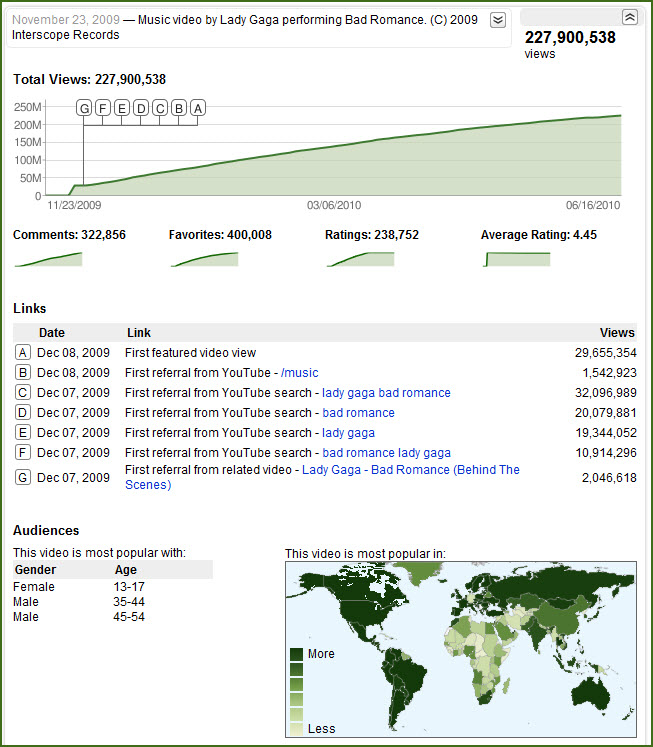Click the 32,096,989 views value

pyautogui.click(x=605, y=393)
